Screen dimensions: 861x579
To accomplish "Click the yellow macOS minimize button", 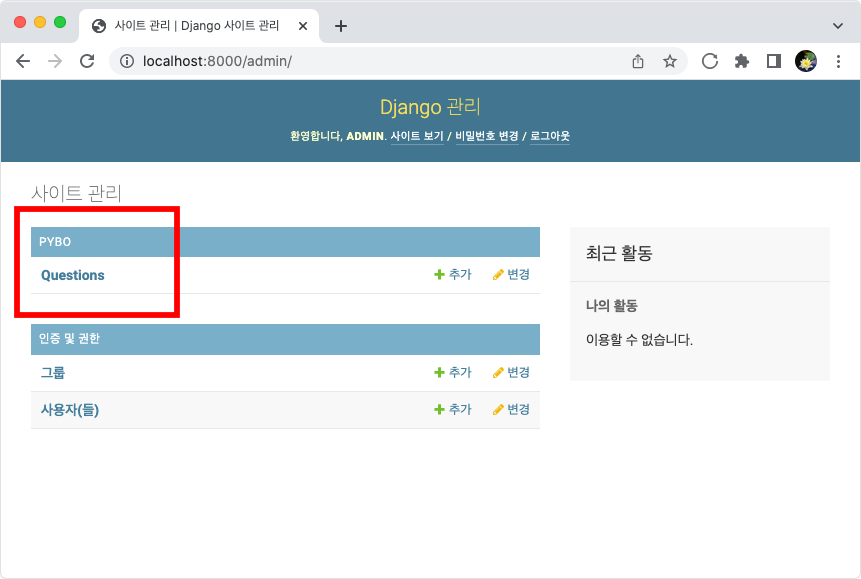I will [x=40, y=22].
